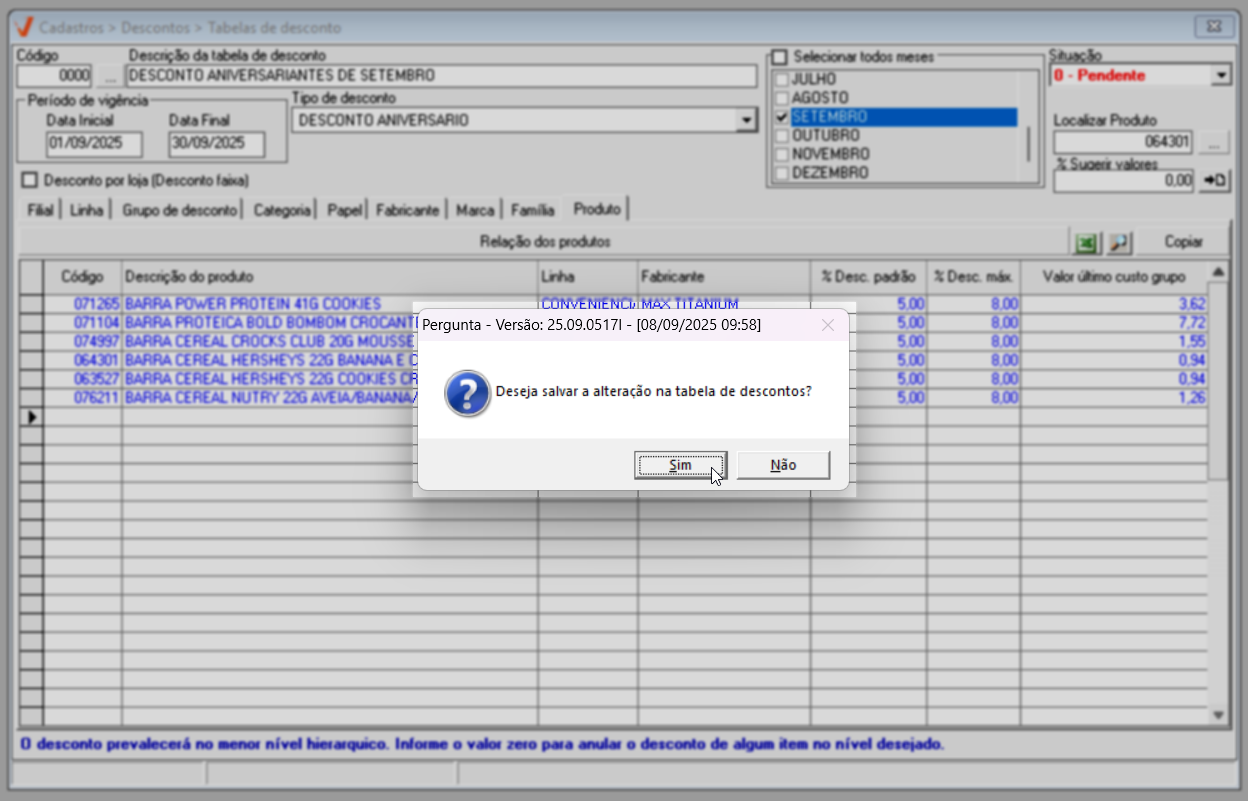The height and width of the screenshot is (801, 1248).
Task: Switch to the Marca tab
Action: point(475,211)
